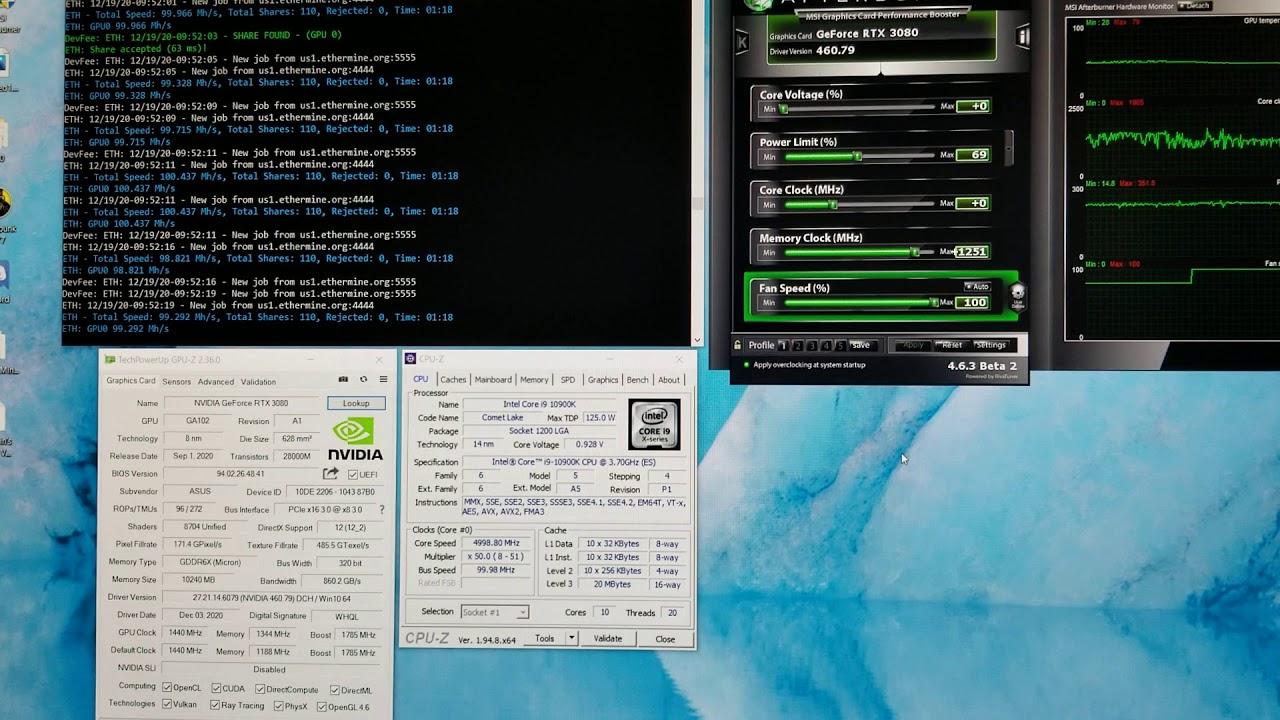1280x720 pixels.
Task: Click the Afterburner Reset button
Action: (x=952, y=345)
